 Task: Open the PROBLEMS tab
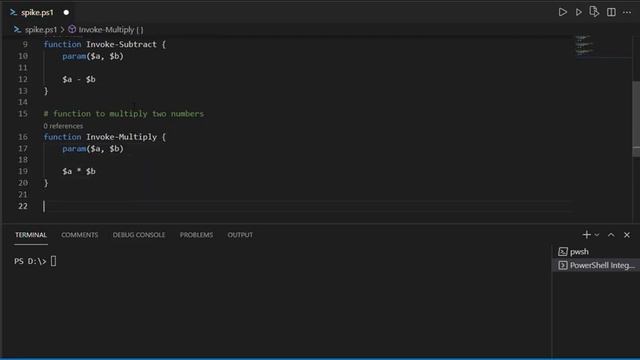(196, 235)
